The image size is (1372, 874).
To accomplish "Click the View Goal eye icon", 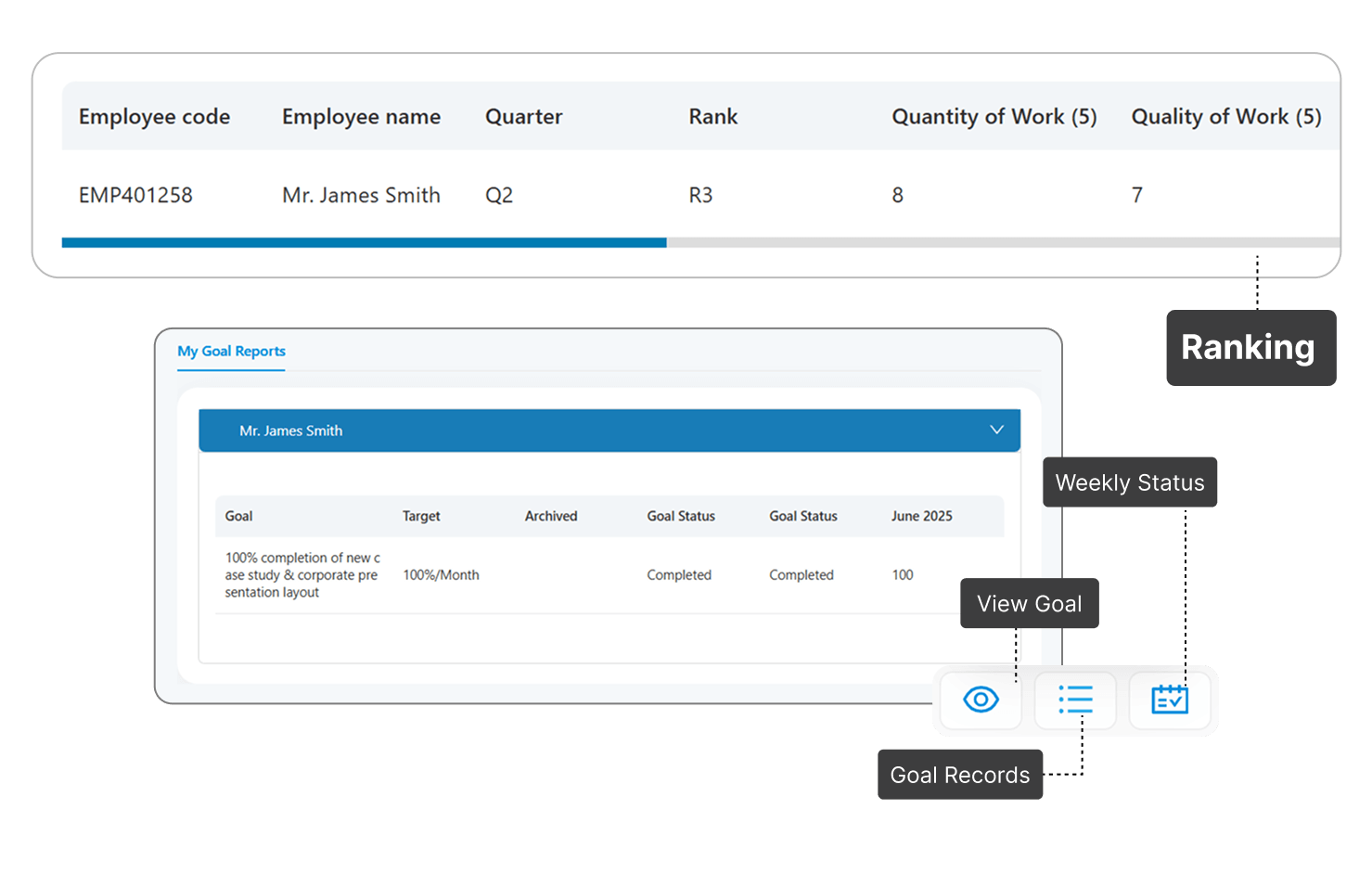I will (x=981, y=700).
